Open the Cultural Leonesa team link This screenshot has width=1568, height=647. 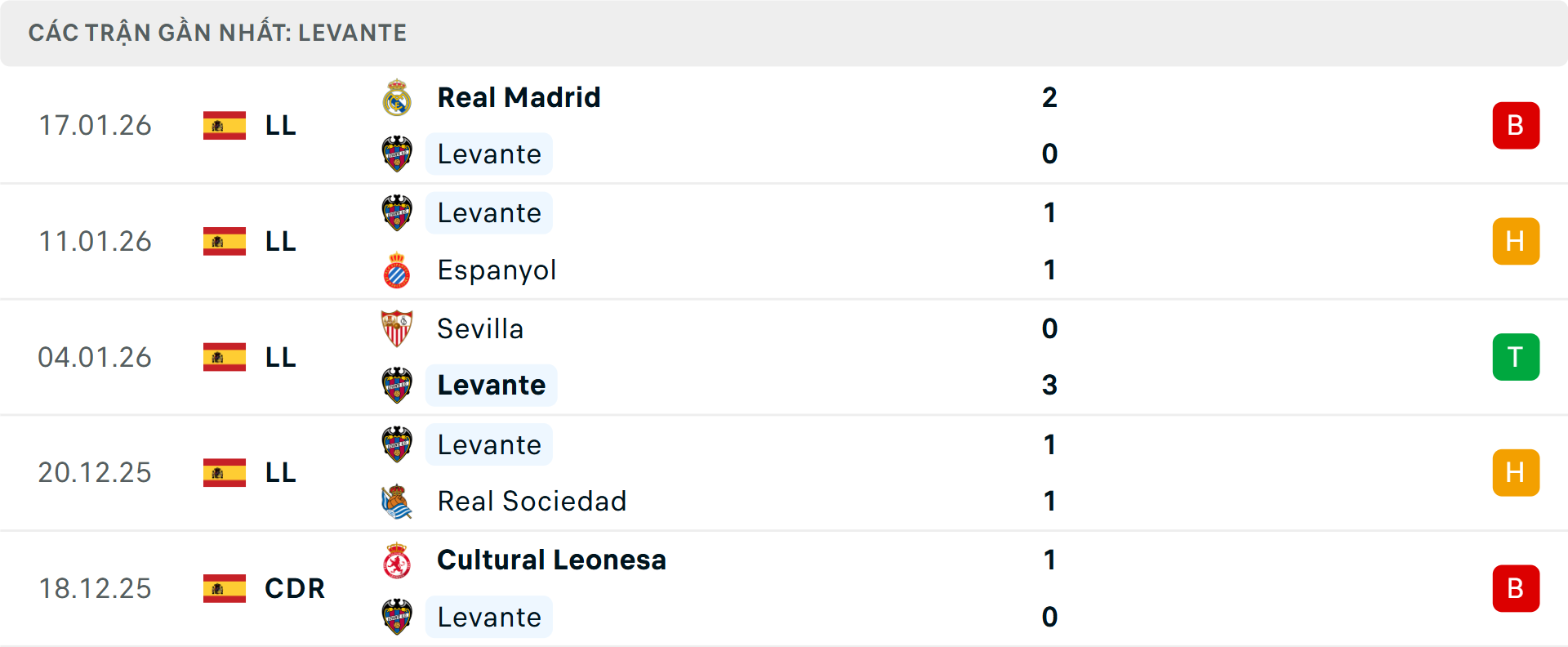551,560
